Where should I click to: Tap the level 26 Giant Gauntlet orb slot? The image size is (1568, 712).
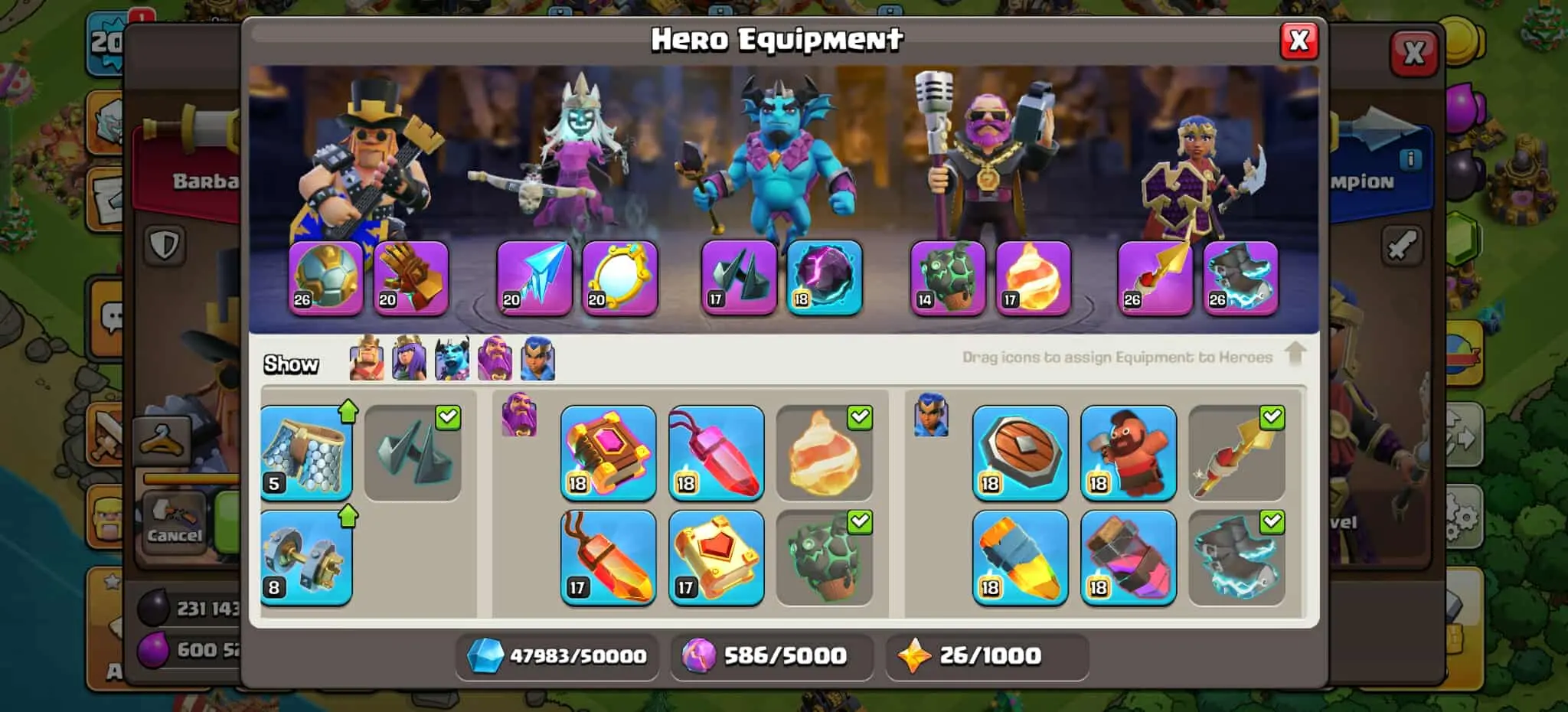click(x=326, y=278)
